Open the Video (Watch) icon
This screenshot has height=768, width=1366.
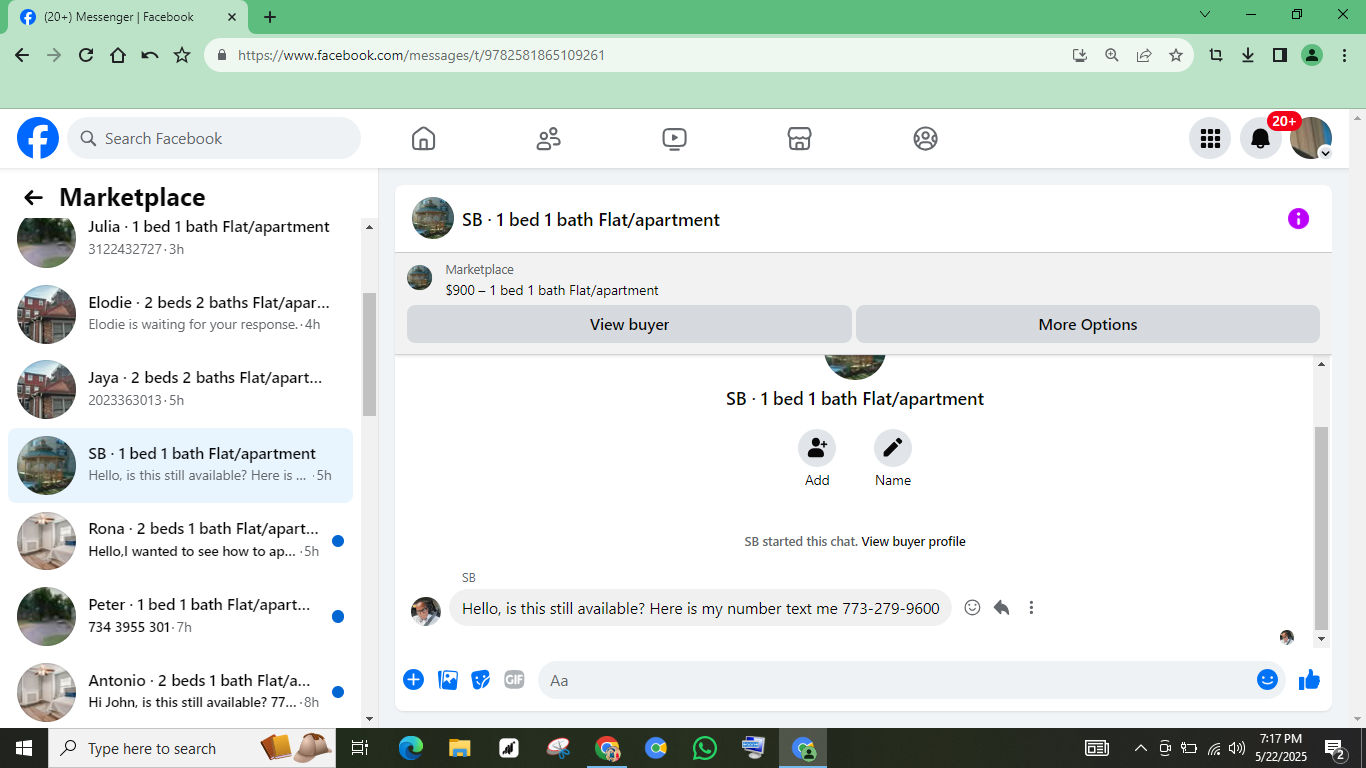(674, 138)
